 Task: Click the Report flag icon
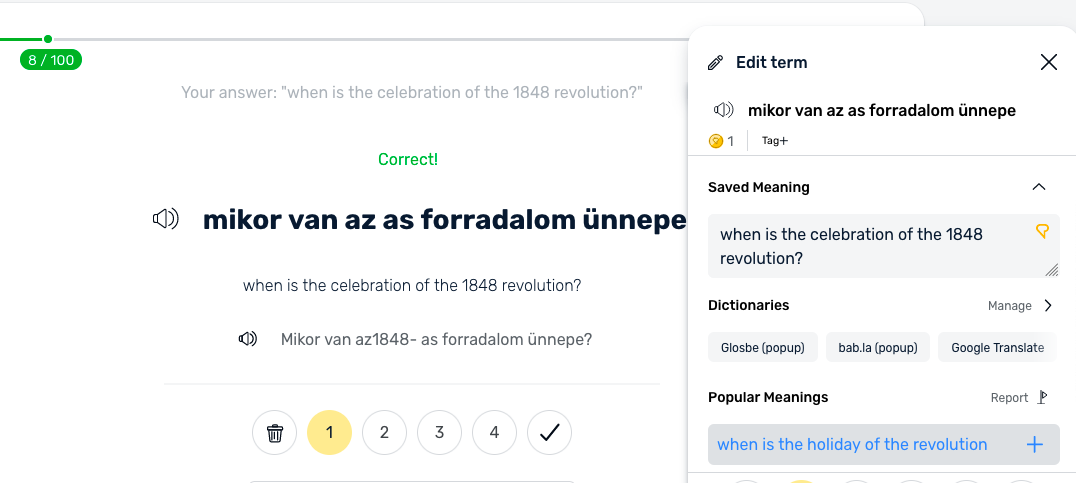coord(1042,397)
